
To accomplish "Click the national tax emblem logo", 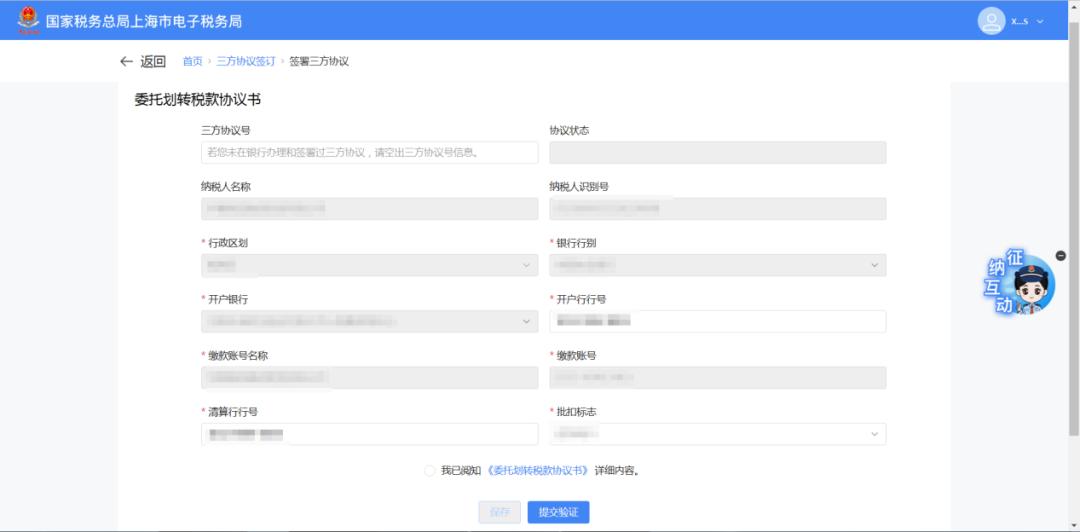I will [x=27, y=20].
